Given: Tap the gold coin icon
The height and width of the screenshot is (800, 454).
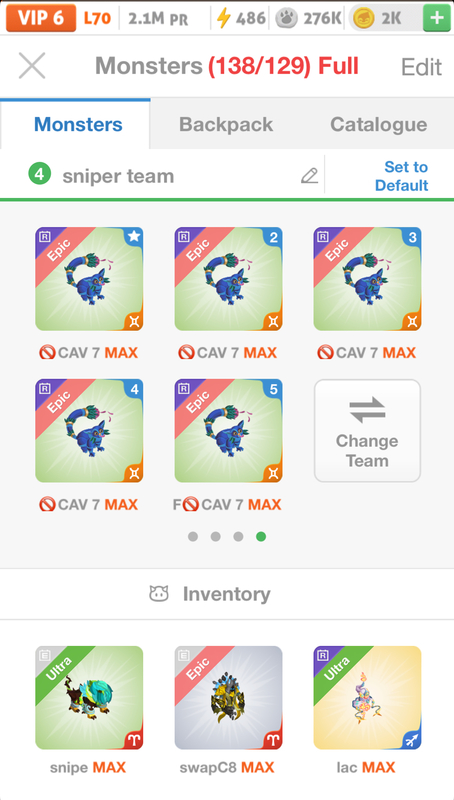Looking at the screenshot, I should [x=364, y=19].
